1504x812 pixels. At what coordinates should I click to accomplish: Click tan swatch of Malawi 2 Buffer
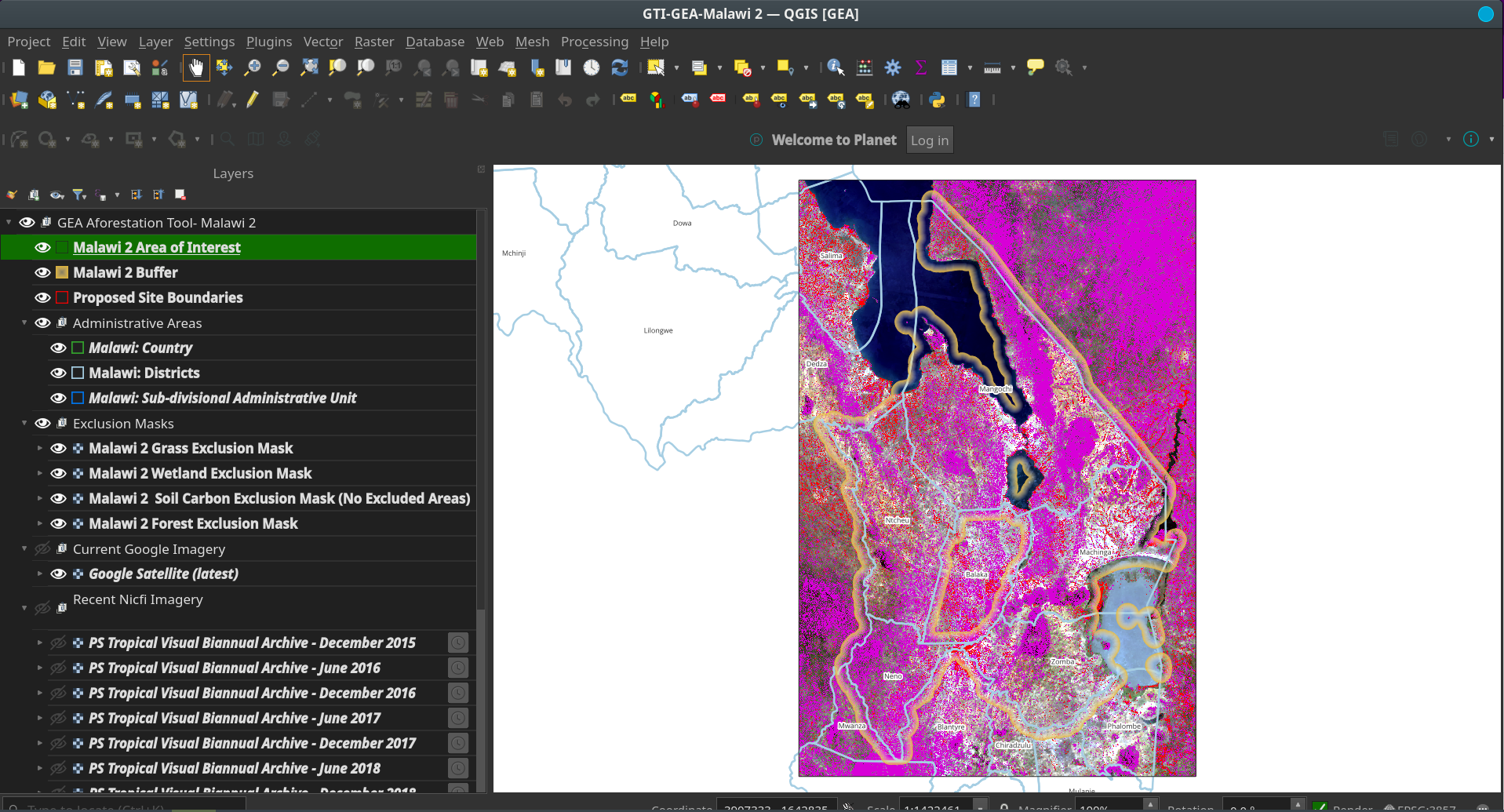62,272
